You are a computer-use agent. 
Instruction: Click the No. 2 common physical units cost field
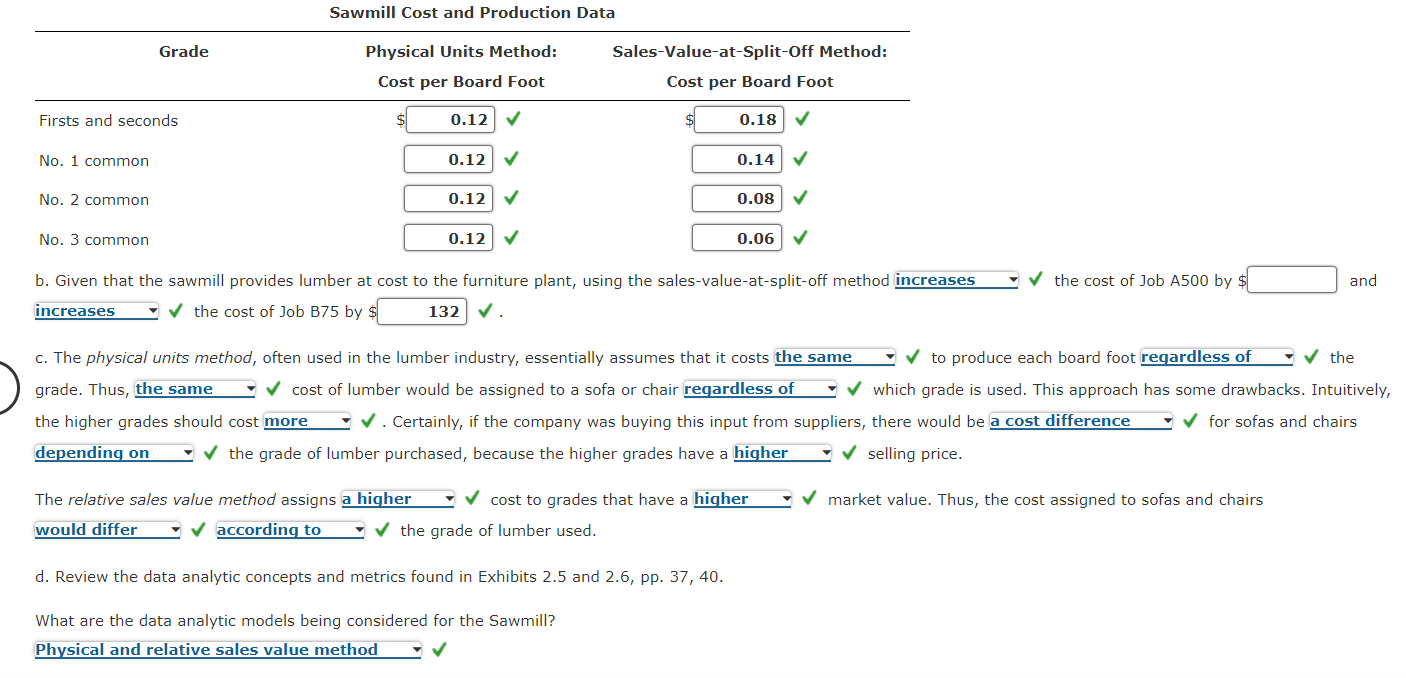[447, 198]
